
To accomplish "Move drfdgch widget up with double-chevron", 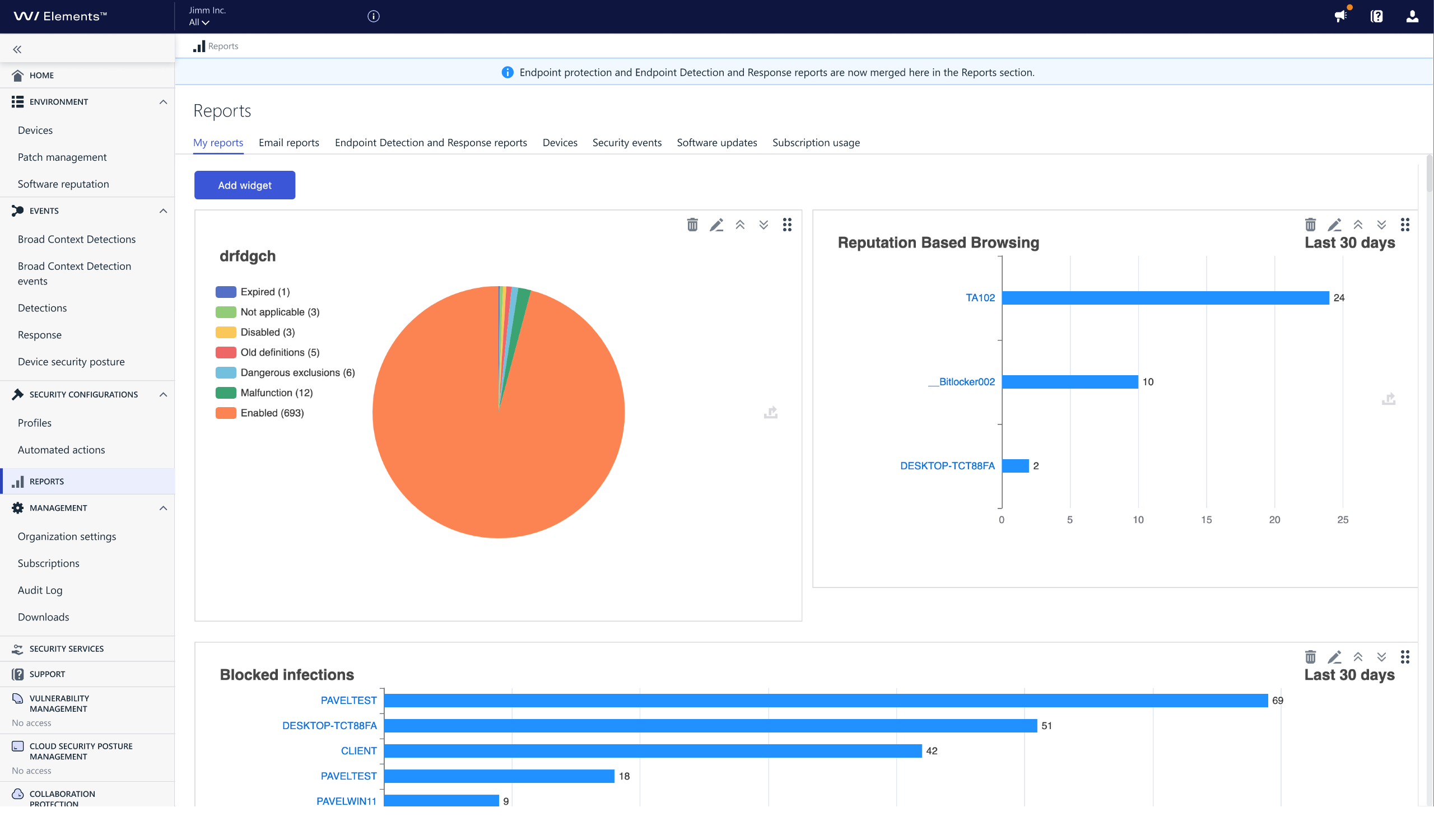I will click(740, 225).
